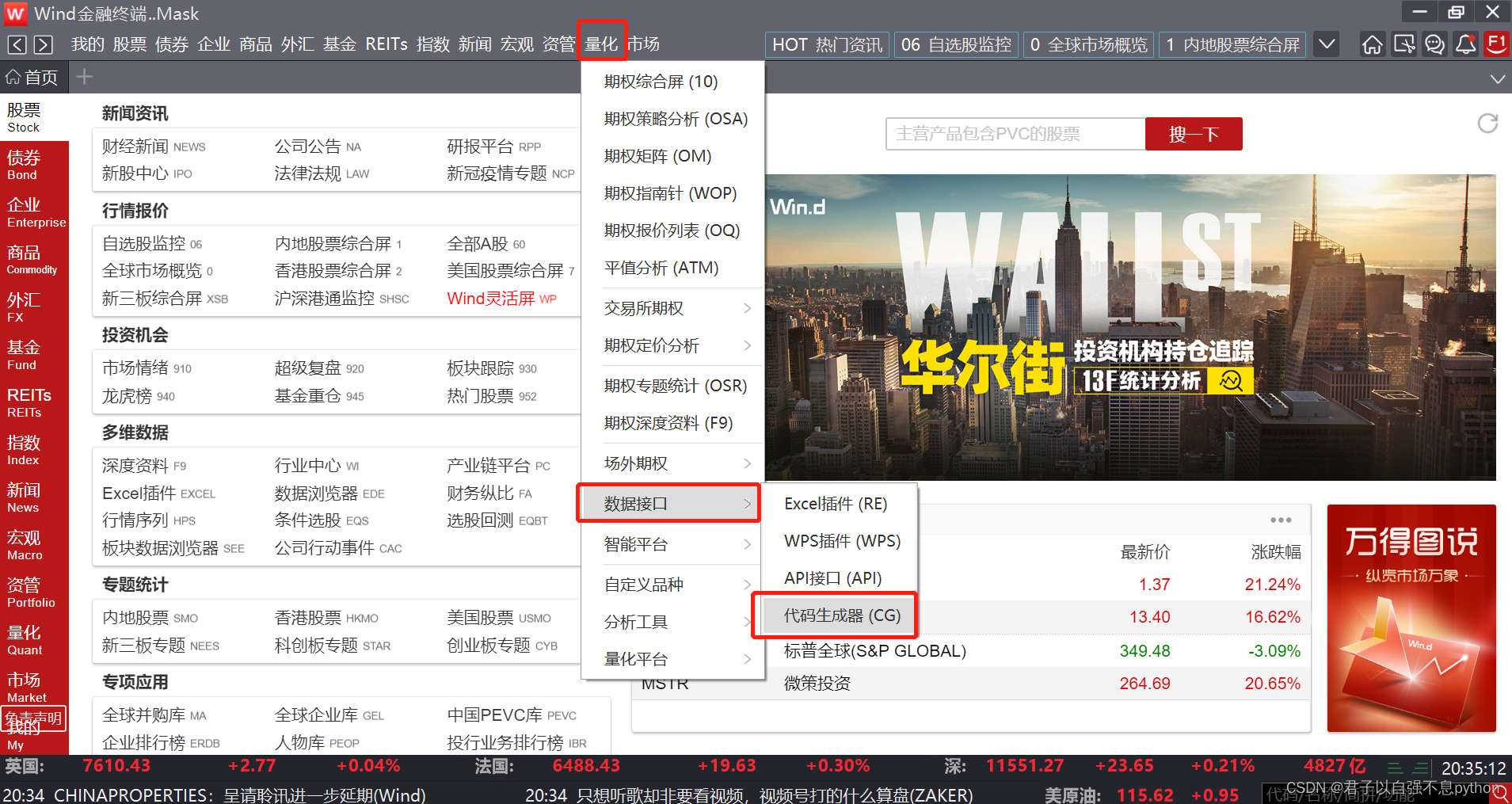Click the refresh icon near search box
This screenshot has height=804, width=1512.
tap(1487, 124)
